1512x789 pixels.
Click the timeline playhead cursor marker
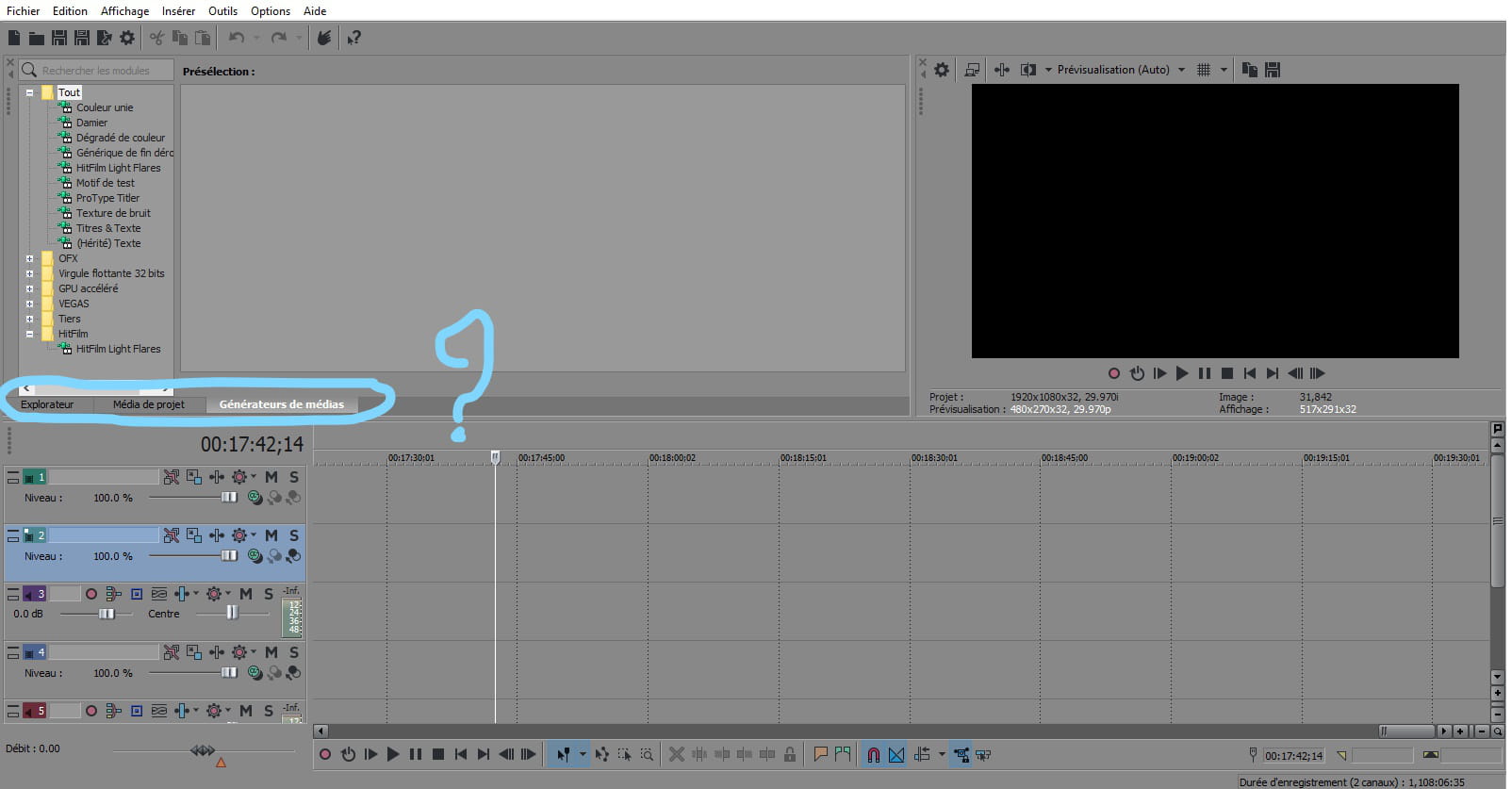[495, 457]
